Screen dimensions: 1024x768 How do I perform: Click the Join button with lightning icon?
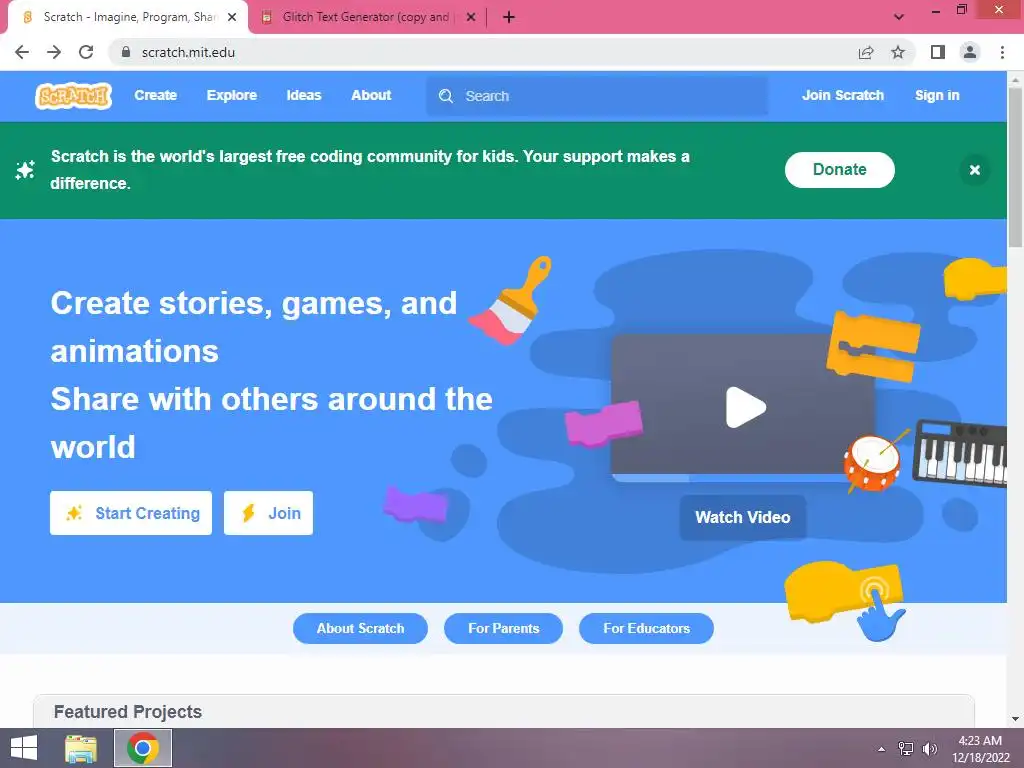tap(268, 513)
